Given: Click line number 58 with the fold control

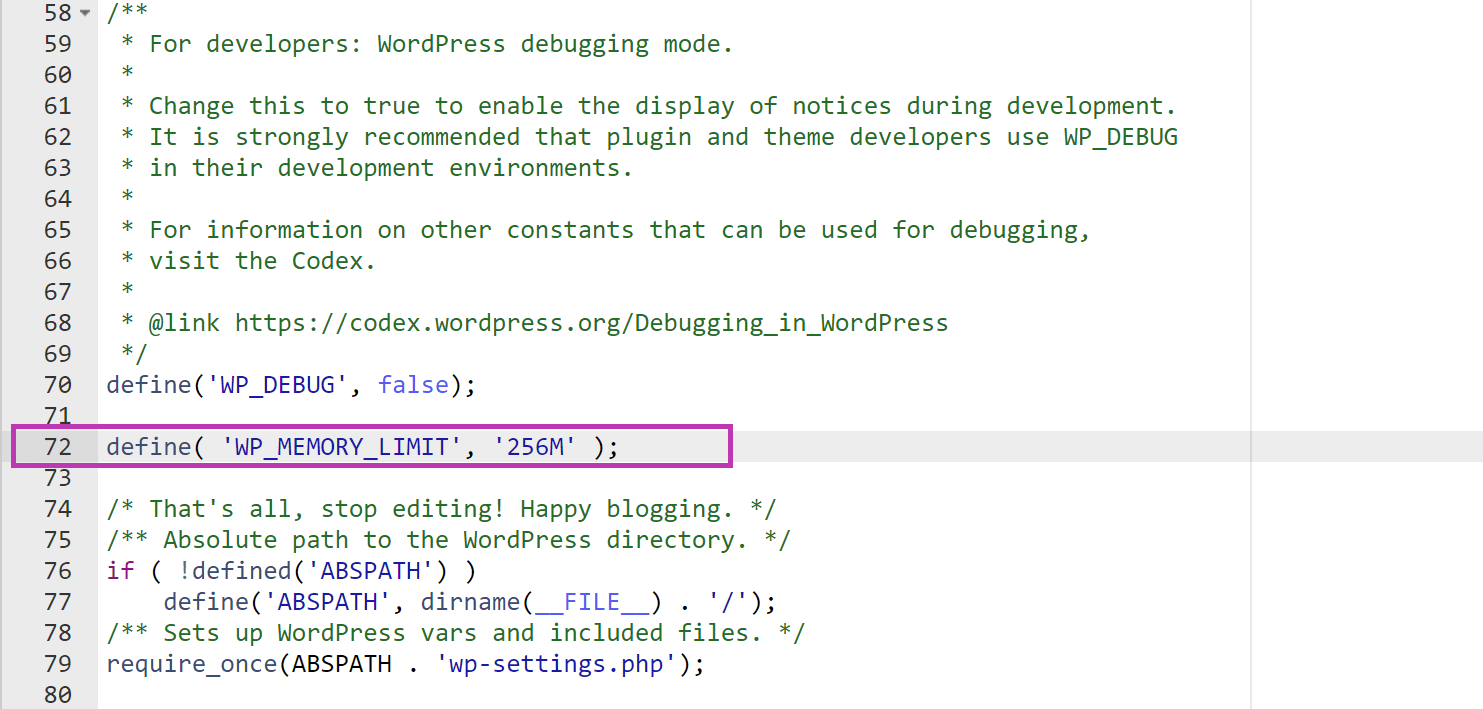Looking at the screenshot, I should tap(58, 13).
